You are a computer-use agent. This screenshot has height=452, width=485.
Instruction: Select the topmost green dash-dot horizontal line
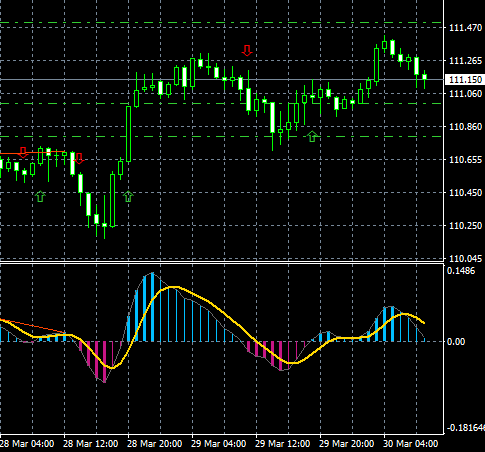222,23
